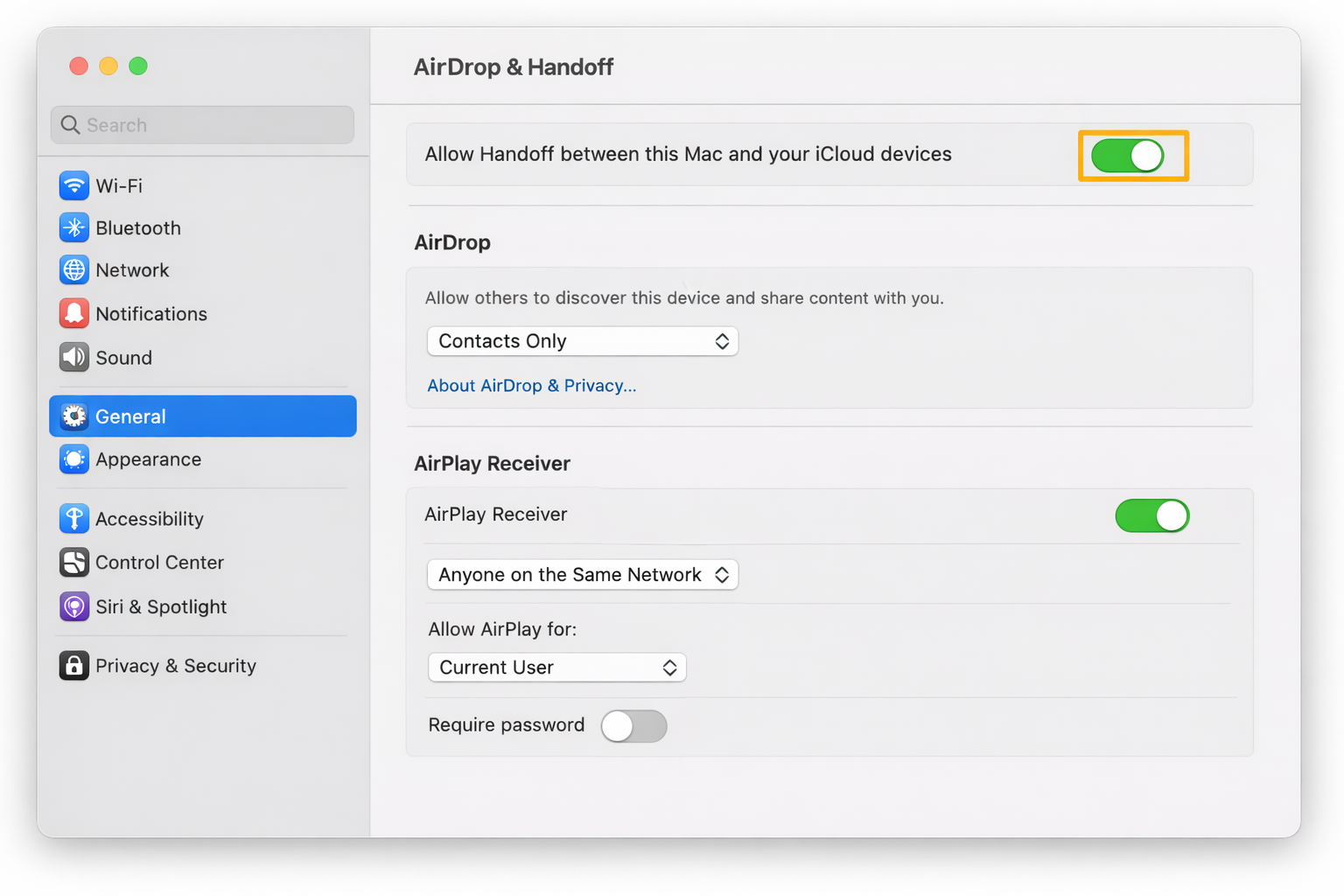Select Sound label in sidebar
1344x896 pixels.
124,357
